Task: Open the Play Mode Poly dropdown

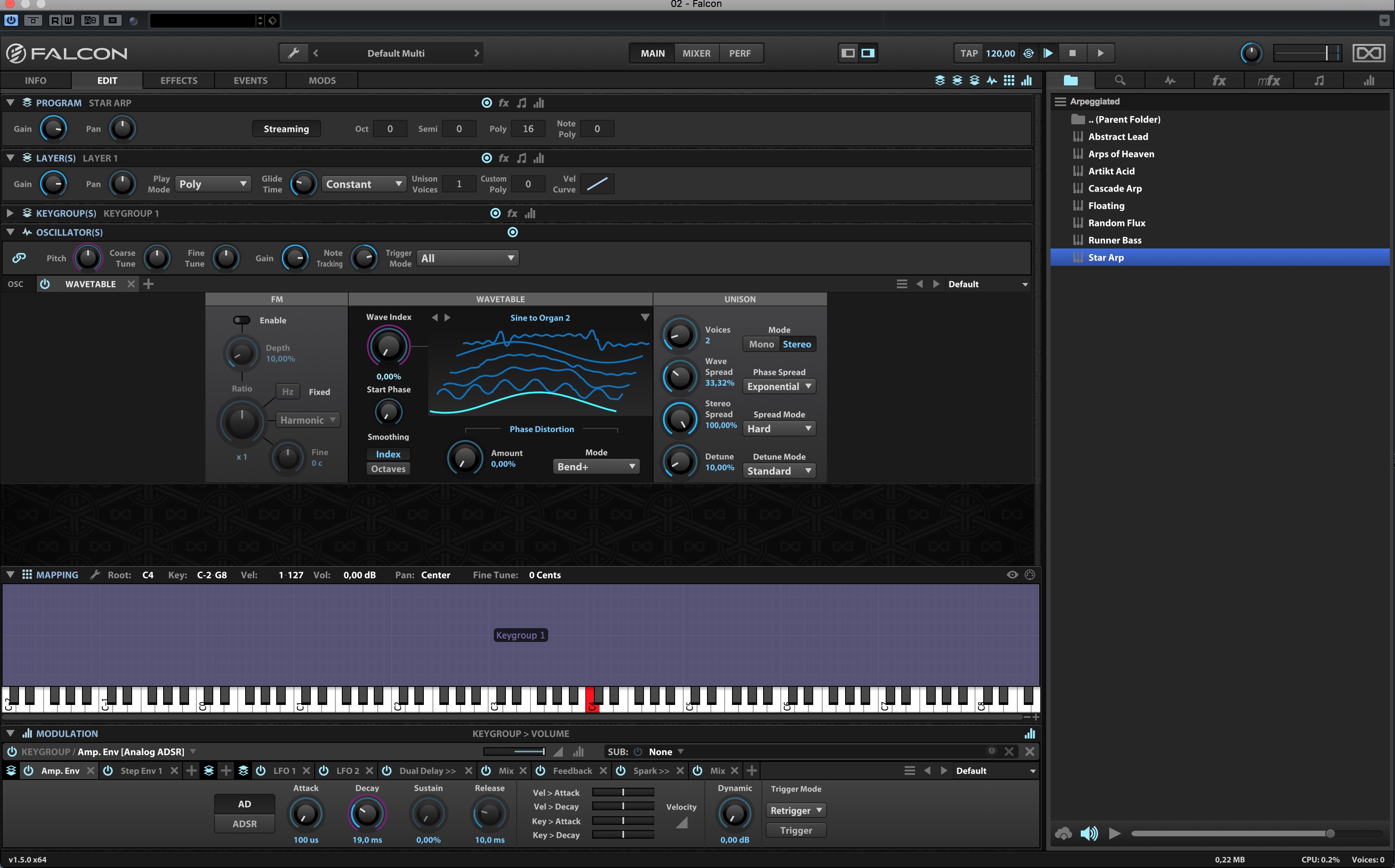Action: point(212,184)
